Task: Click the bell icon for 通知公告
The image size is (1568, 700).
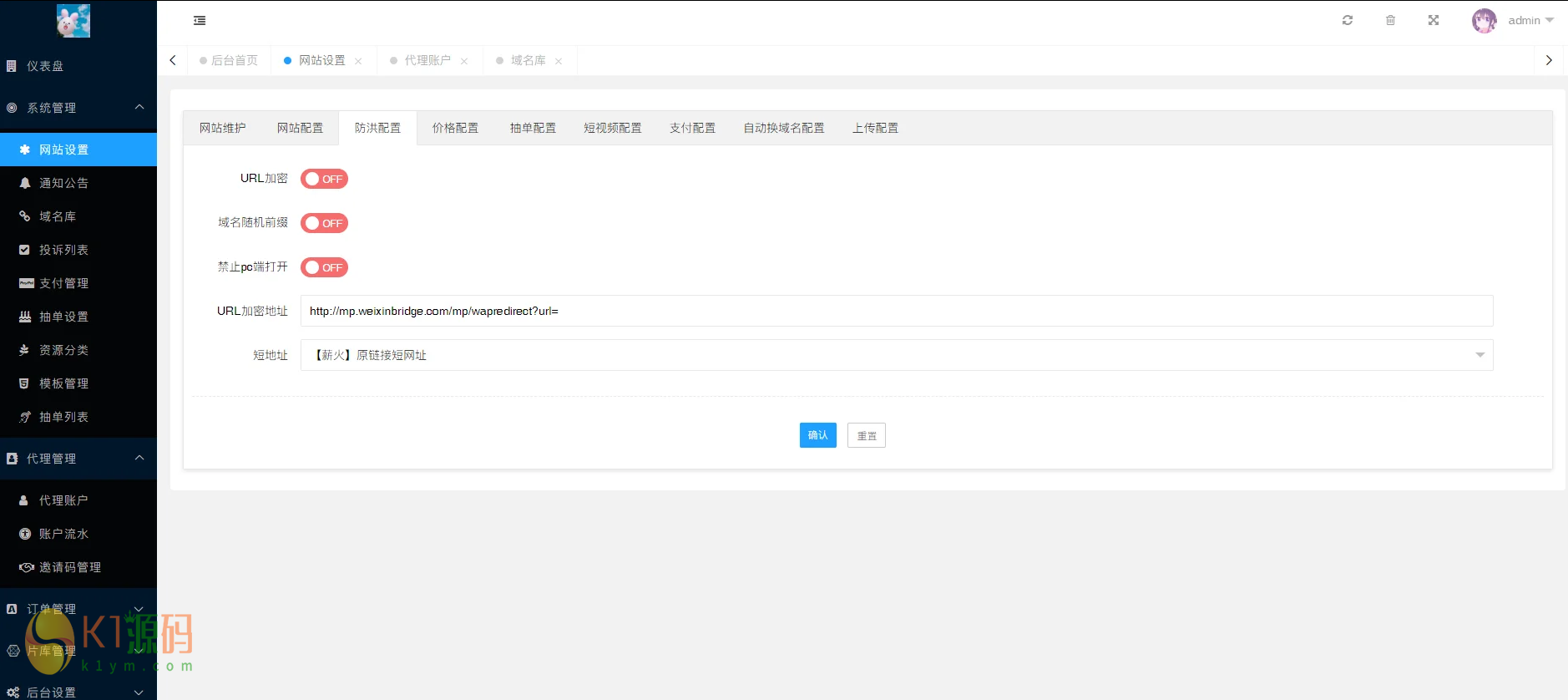Action: click(x=25, y=183)
